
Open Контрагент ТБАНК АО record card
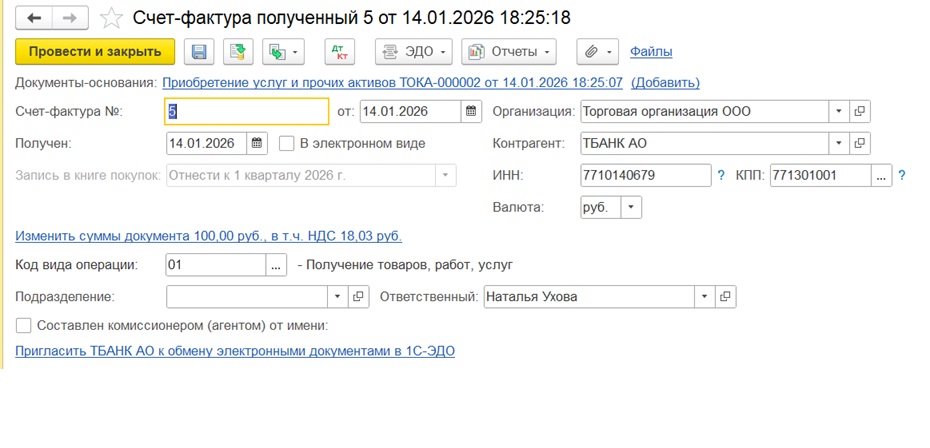pyautogui.click(x=859, y=143)
